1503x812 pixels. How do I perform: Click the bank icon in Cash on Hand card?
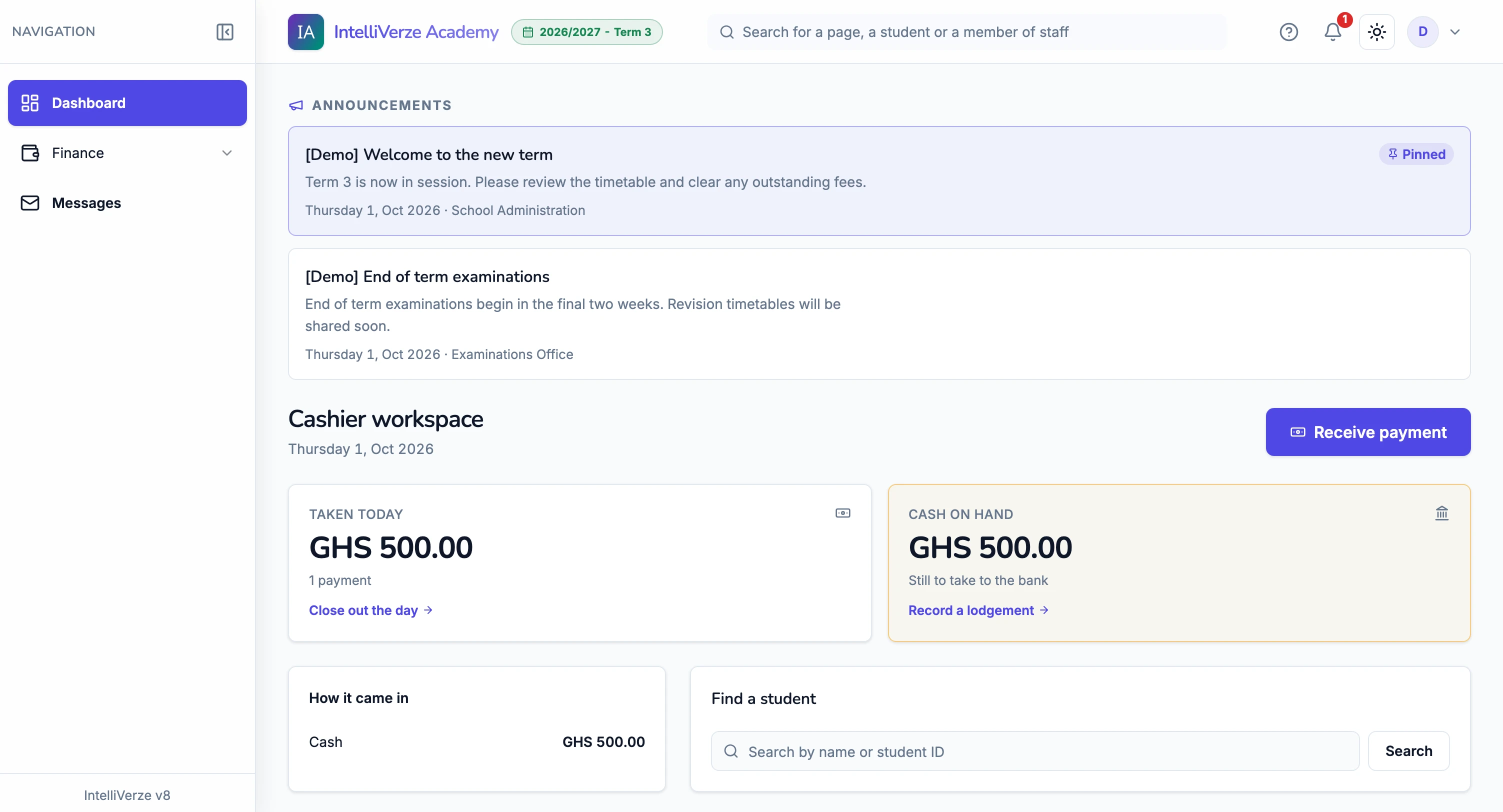pos(1441,513)
